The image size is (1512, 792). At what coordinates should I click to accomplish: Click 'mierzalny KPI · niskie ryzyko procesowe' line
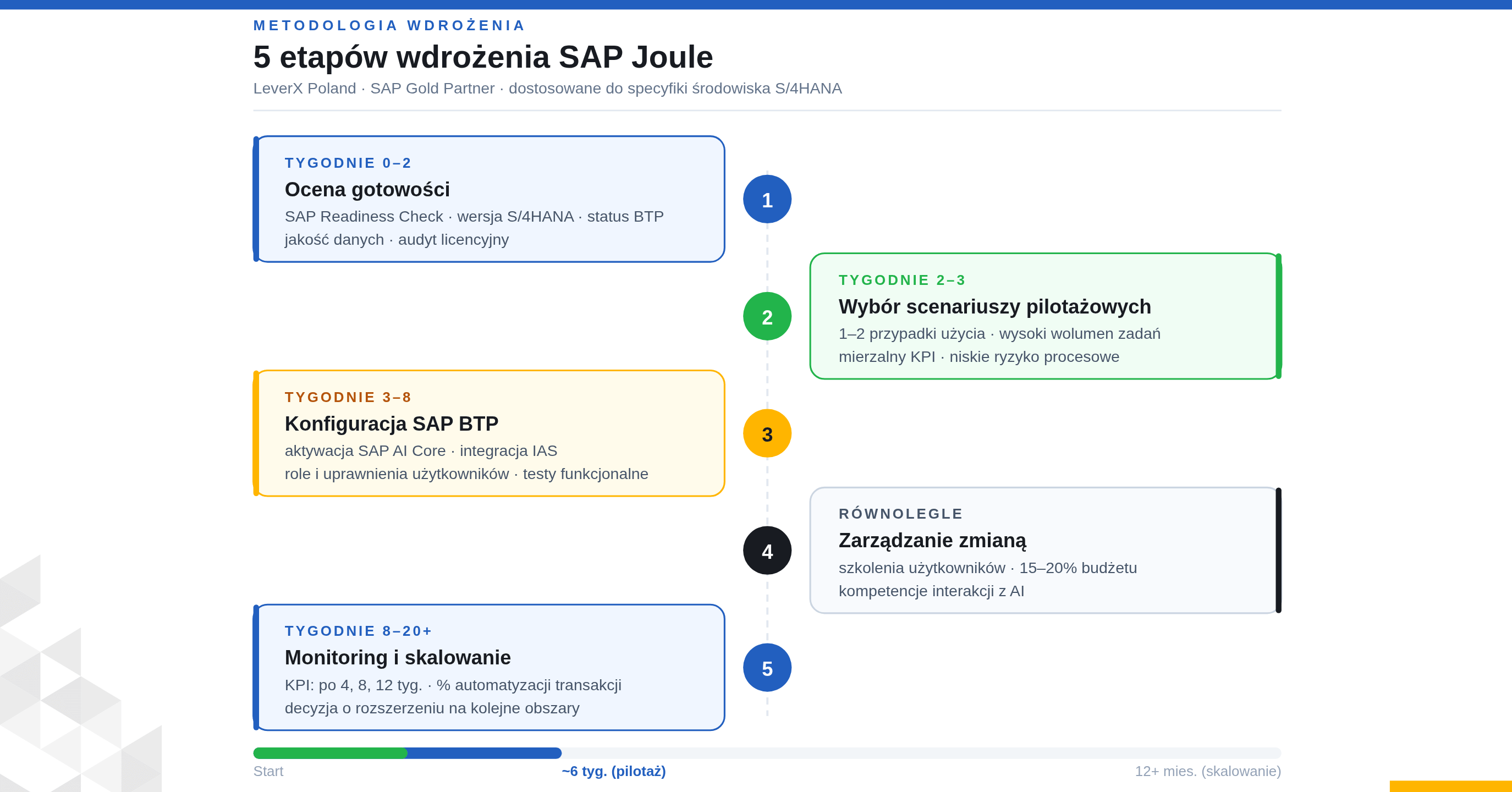pos(979,357)
